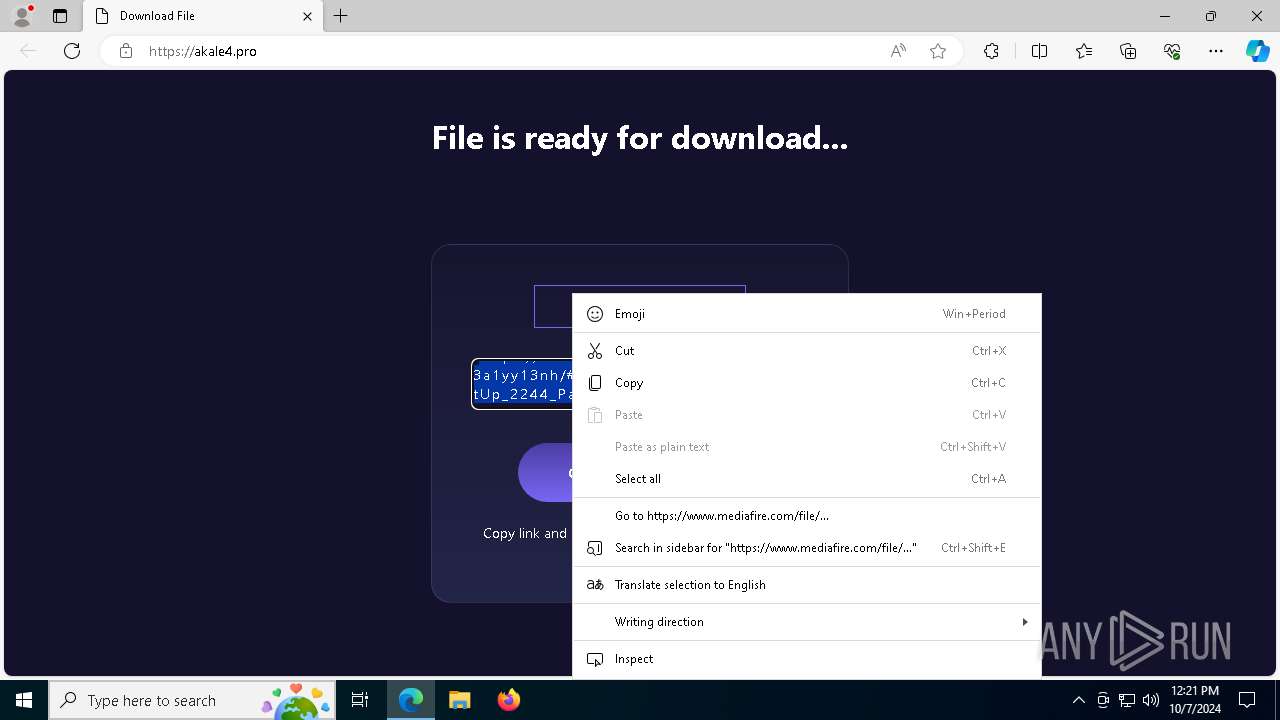Screen dimensions: 1280x720
Task: Show hidden system tray icons
Action: [x=1078, y=700]
